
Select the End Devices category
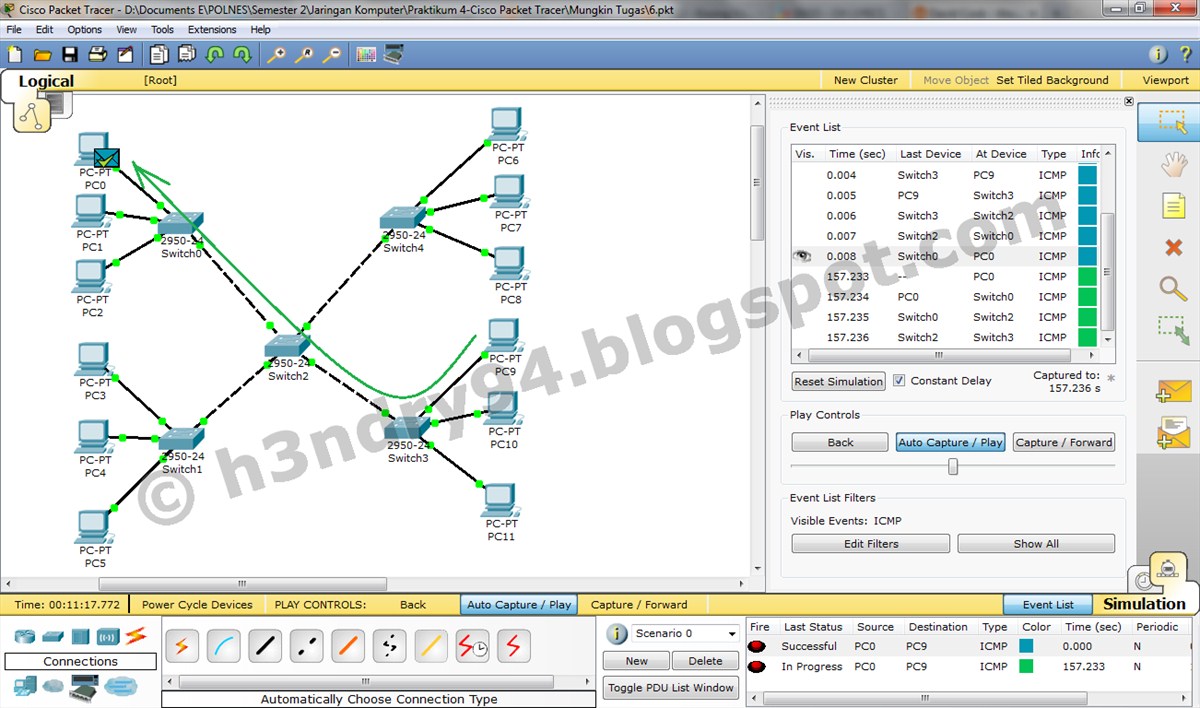tap(25, 685)
